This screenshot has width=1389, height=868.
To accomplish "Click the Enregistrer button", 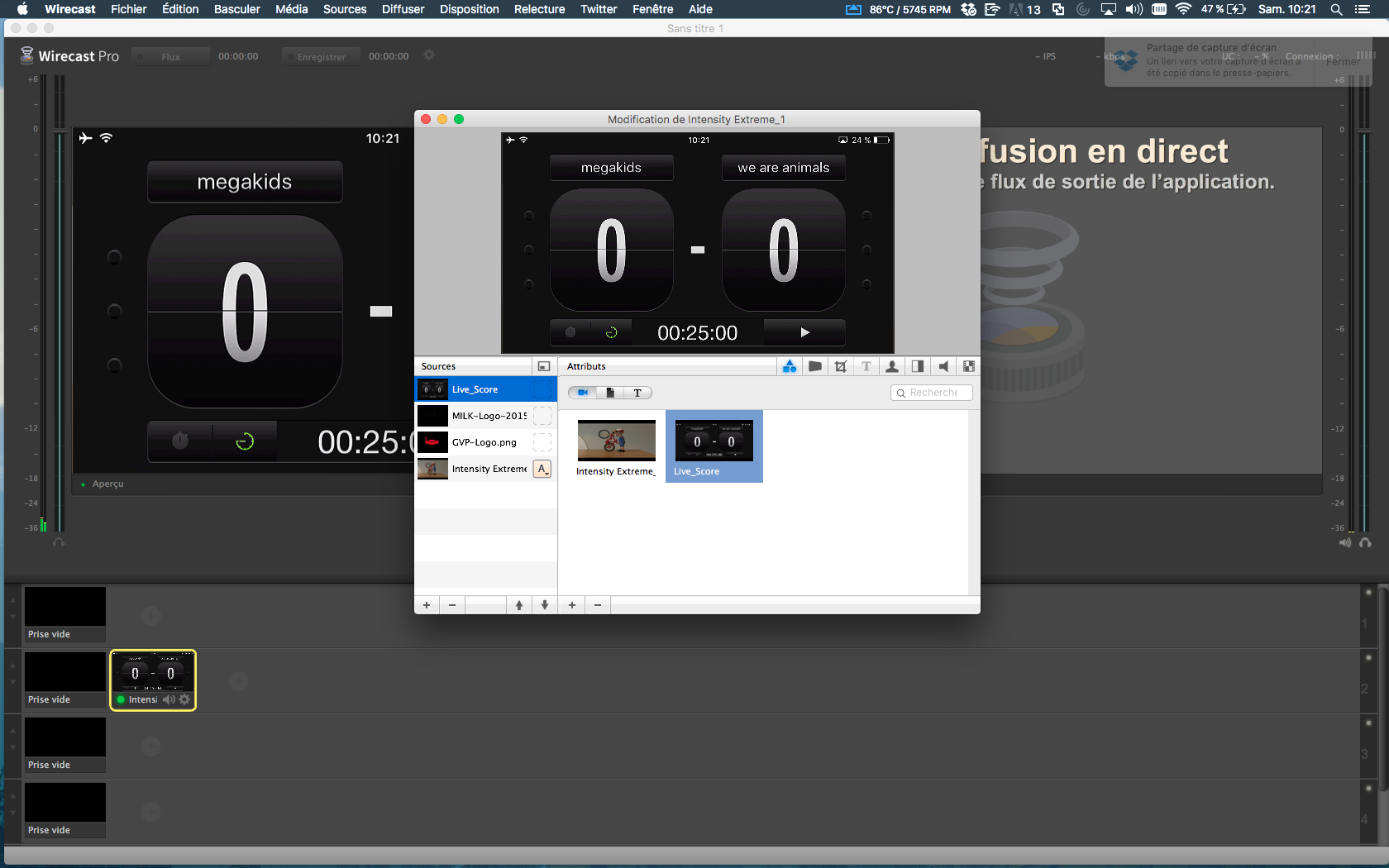I will click(x=321, y=56).
